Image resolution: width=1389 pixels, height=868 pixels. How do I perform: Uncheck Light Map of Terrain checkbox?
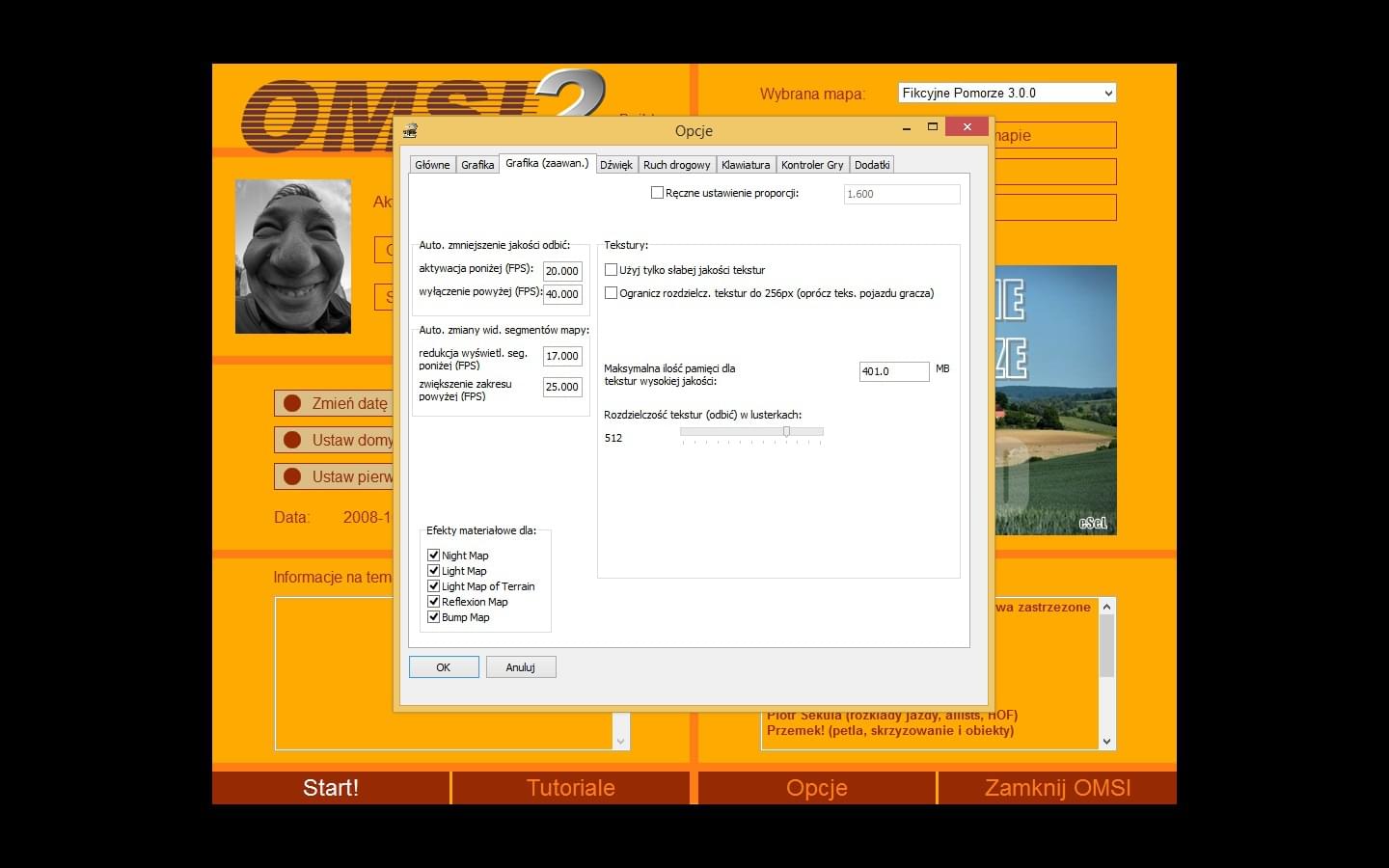click(433, 586)
